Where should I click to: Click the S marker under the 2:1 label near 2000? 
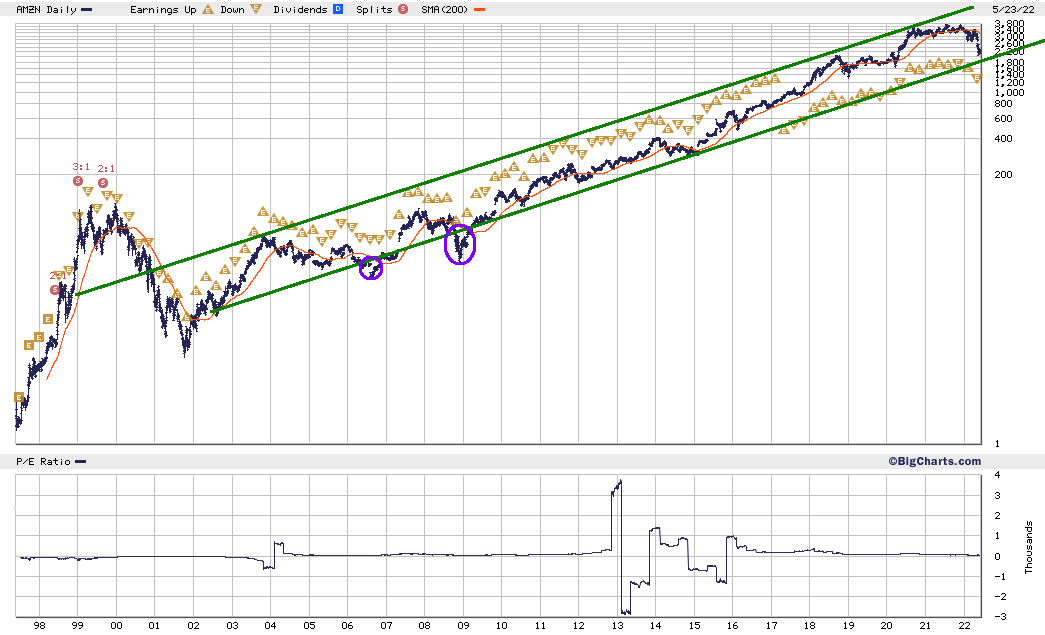pyautogui.click(x=103, y=183)
